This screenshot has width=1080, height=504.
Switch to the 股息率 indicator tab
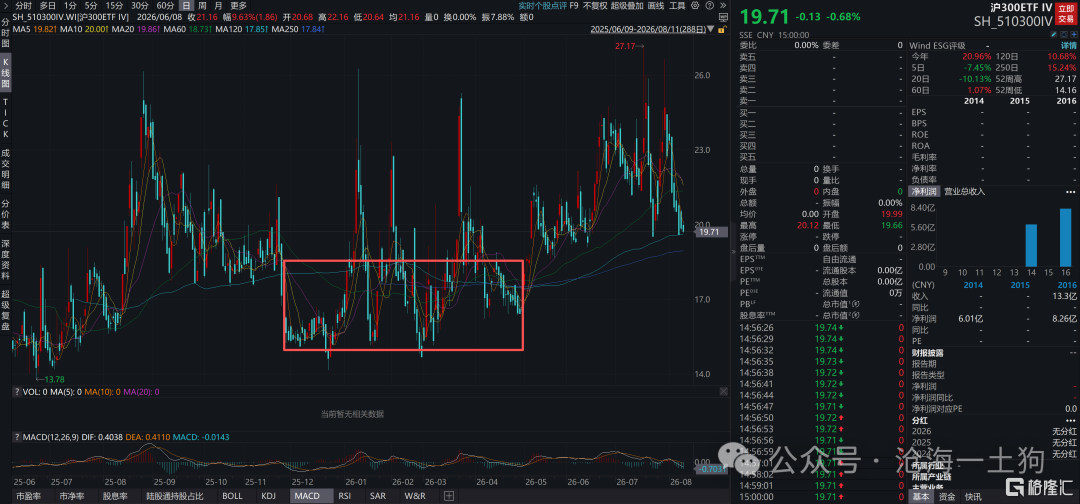(x=114, y=495)
